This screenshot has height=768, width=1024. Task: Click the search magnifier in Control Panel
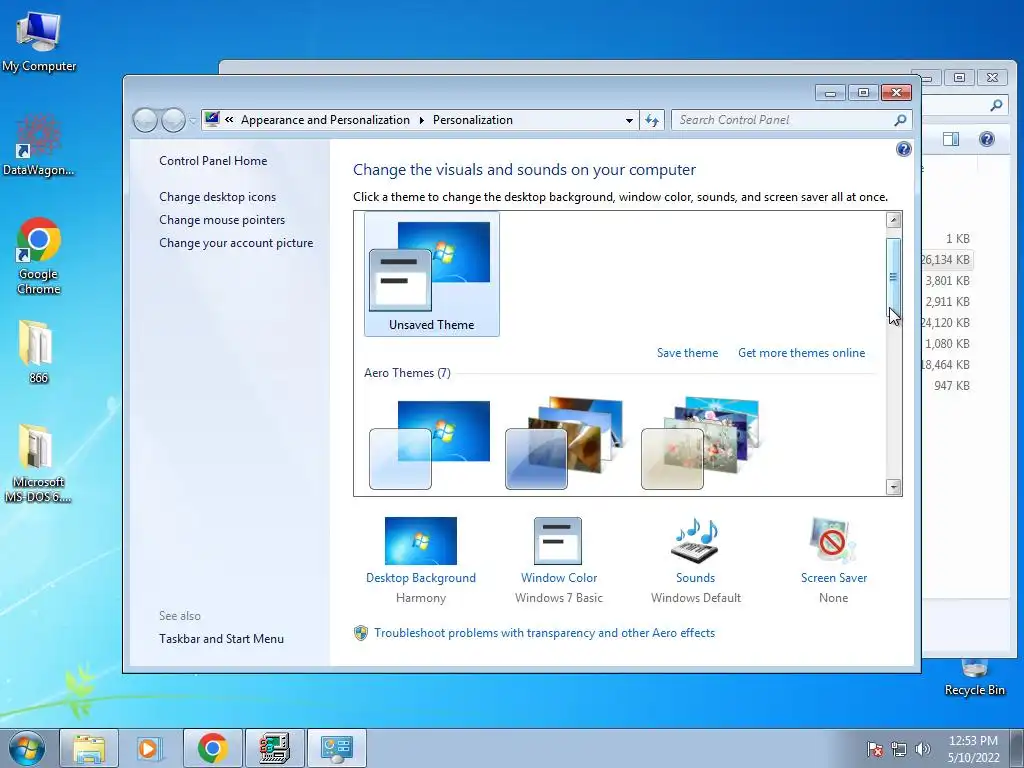point(900,120)
